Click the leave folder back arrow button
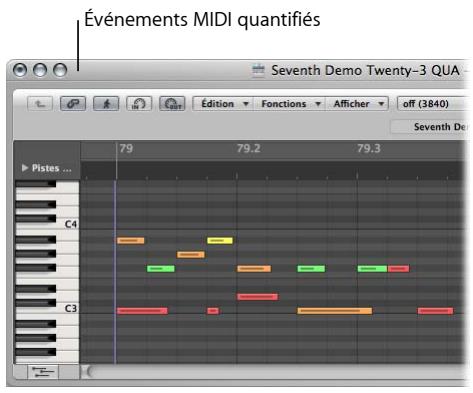The height and width of the screenshot is (393, 473). pyautogui.click(x=40, y=104)
